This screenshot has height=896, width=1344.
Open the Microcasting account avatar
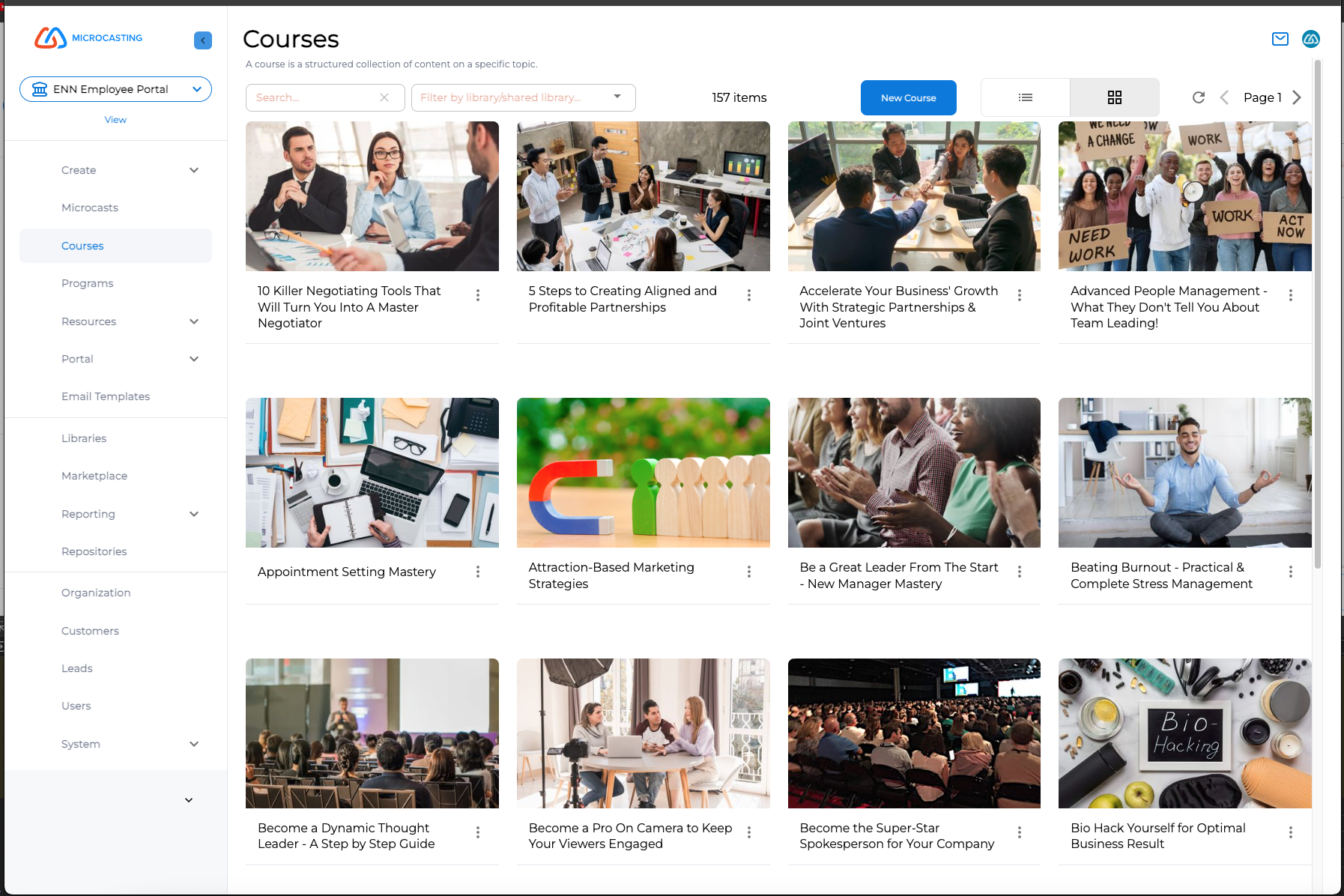tap(1311, 39)
